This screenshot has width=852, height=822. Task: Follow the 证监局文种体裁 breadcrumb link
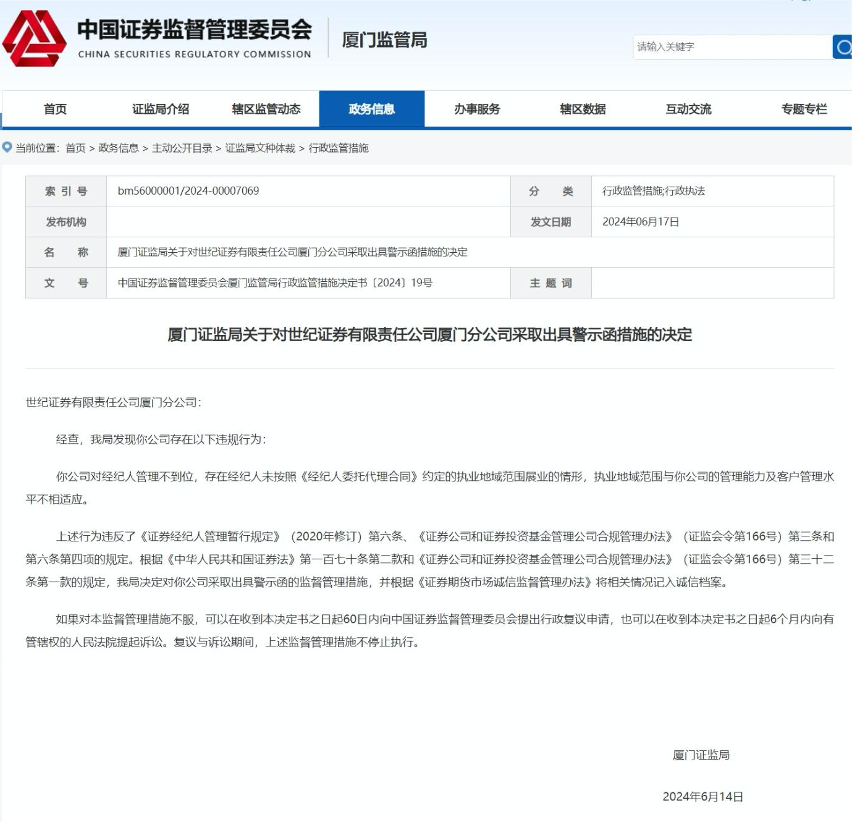pyautogui.click(x=260, y=148)
